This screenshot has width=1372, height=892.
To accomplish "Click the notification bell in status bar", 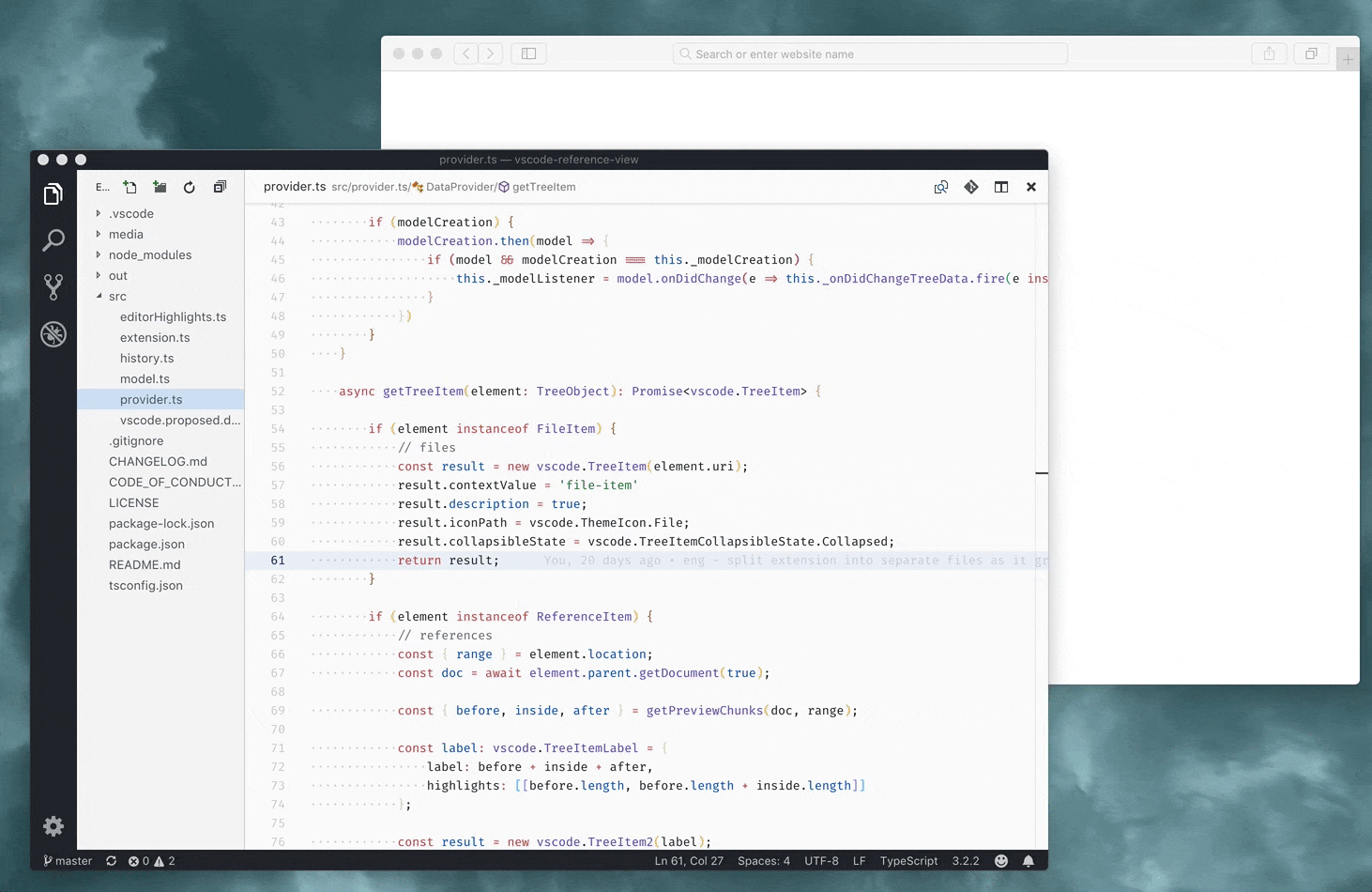I will 1029,861.
